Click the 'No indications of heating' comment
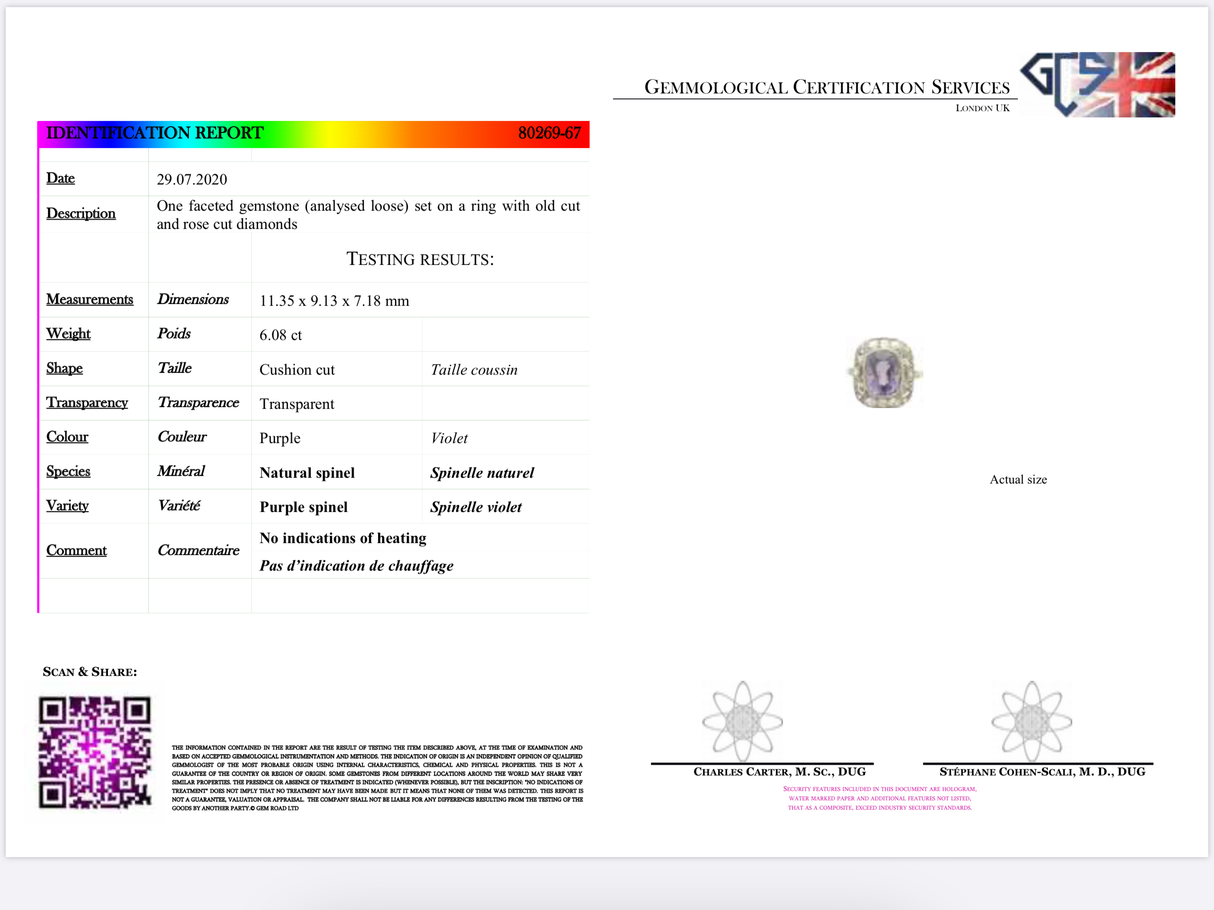This screenshot has height=910, width=1214. pyautogui.click(x=343, y=538)
